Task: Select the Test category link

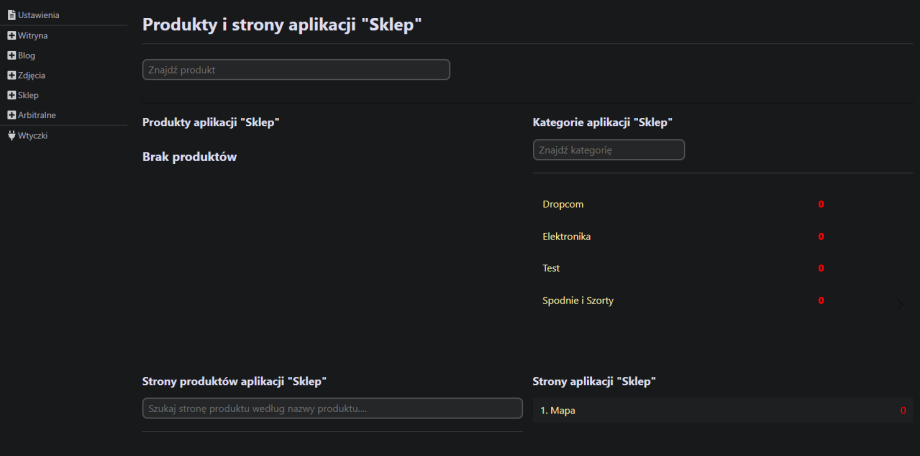Action: [x=551, y=268]
